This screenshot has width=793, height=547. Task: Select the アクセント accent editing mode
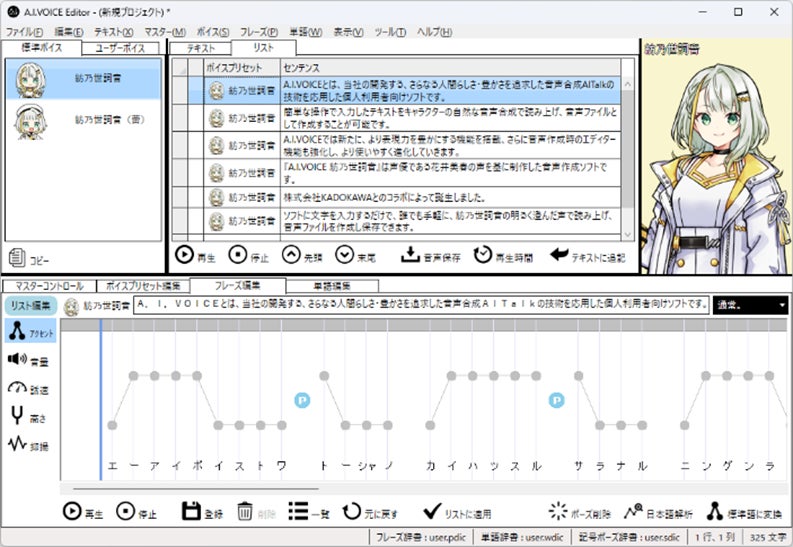(31, 331)
